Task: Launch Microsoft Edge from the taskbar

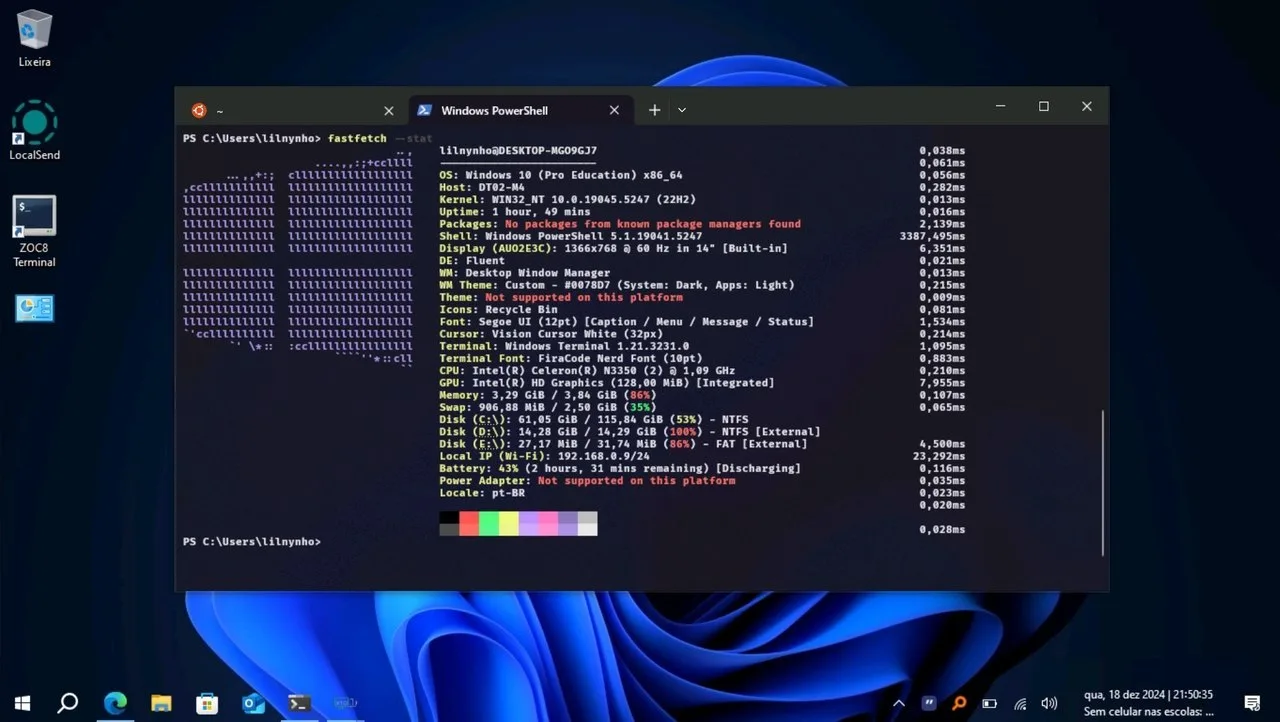Action: pyautogui.click(x=115, y=703)
